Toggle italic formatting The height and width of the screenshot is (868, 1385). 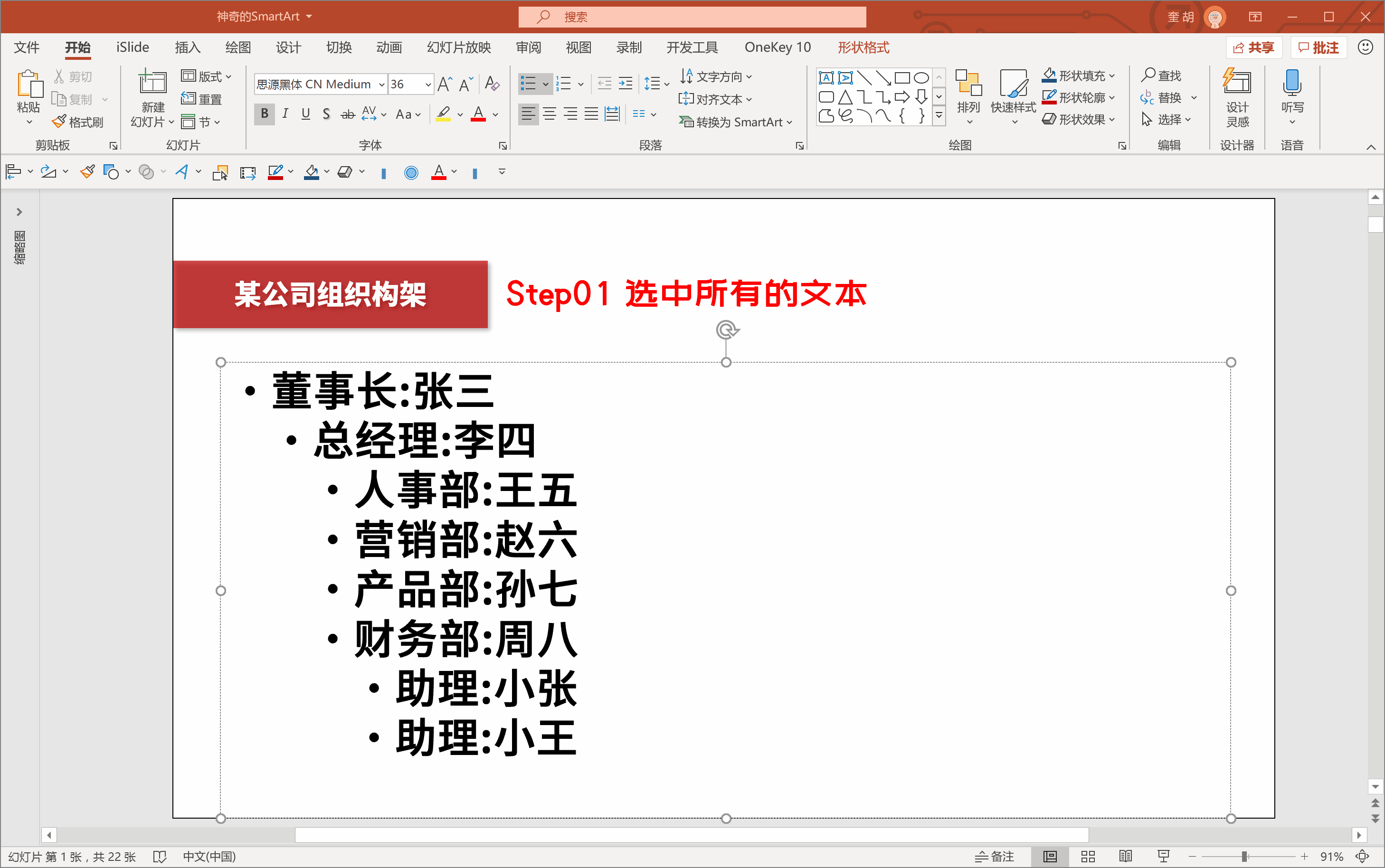click(285, 113)
